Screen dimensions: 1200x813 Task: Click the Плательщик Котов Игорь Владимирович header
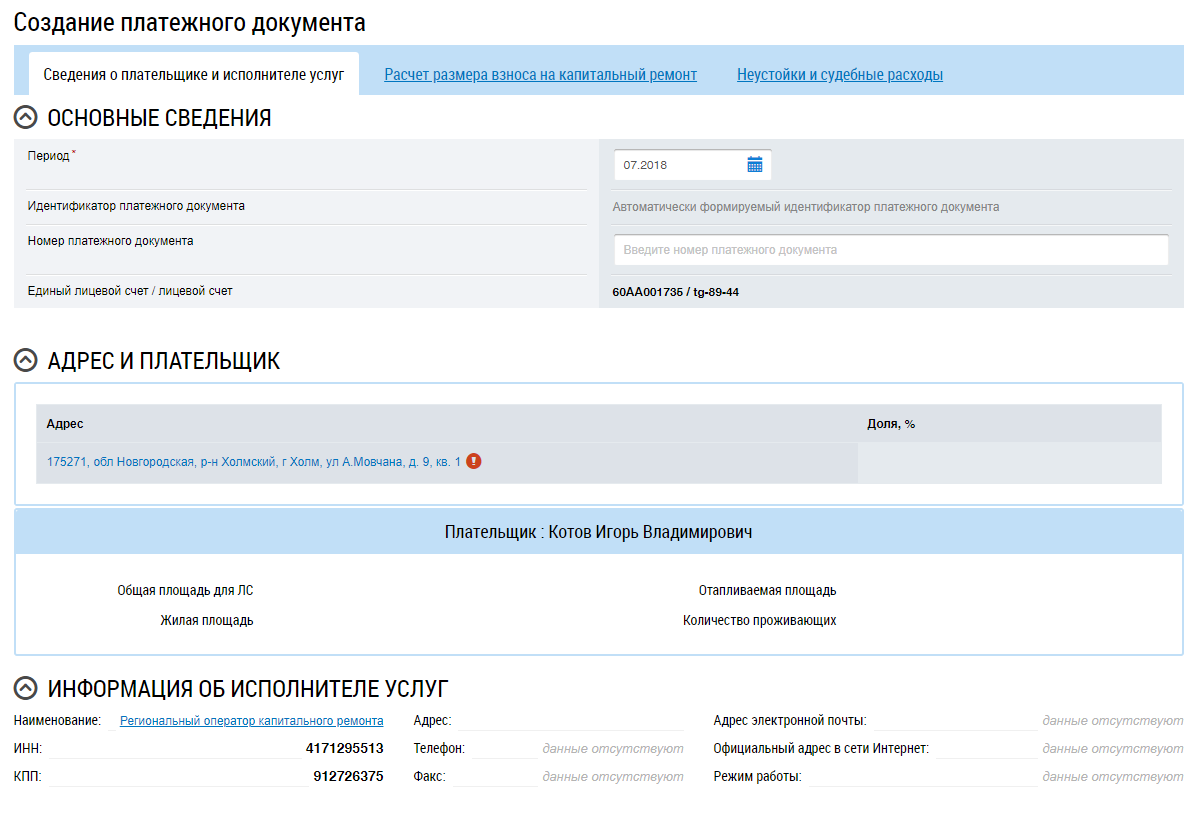pyautogui.click(x=598, y=532)
